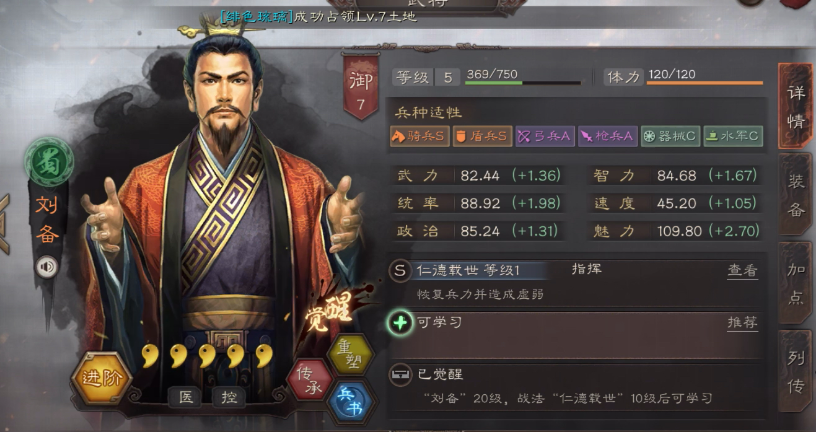
Task: Choose the 弓兵A troop aptitude badge
Action: (545, 136)
